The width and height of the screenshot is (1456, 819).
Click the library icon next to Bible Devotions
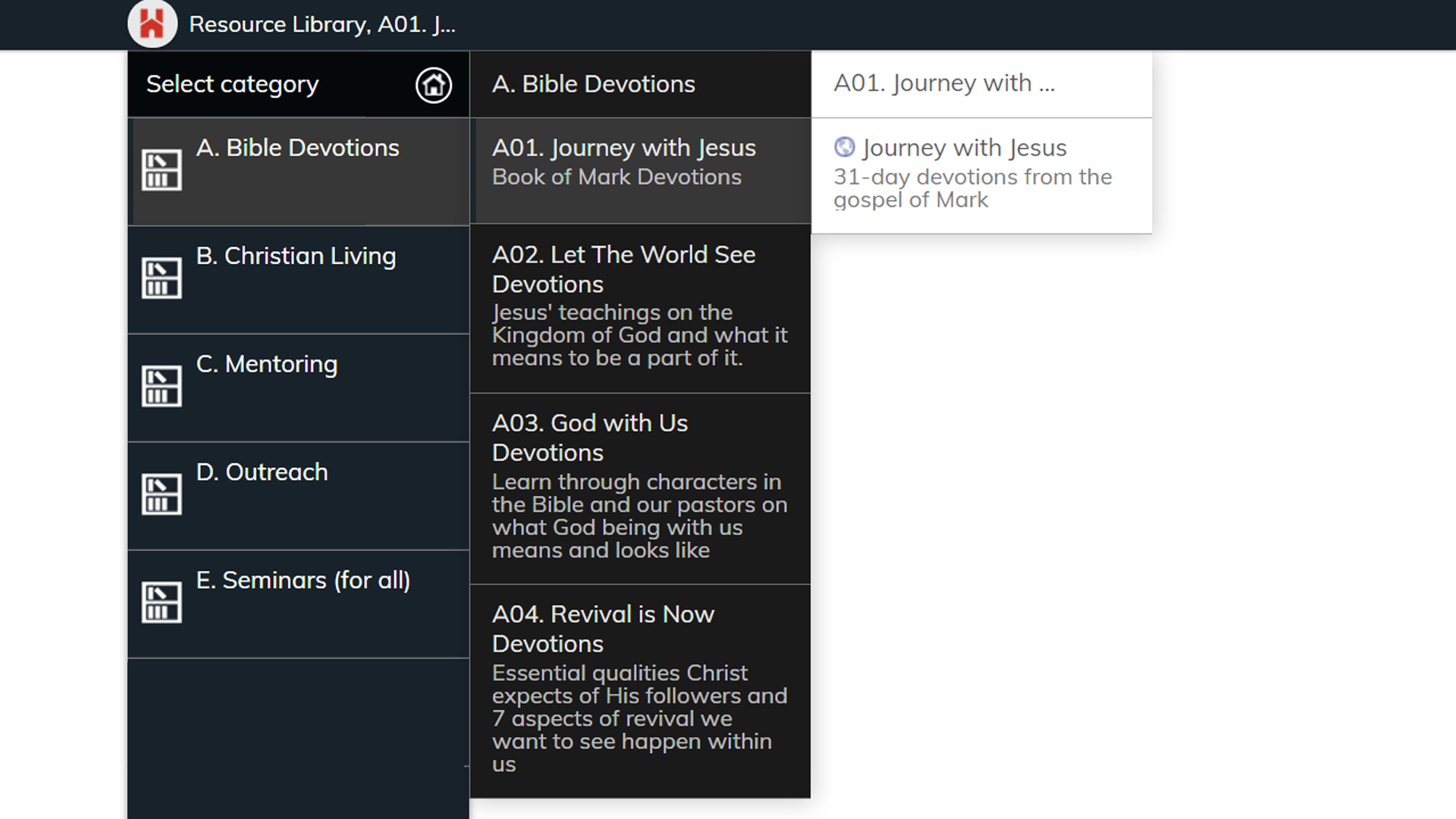click(162, 169)
